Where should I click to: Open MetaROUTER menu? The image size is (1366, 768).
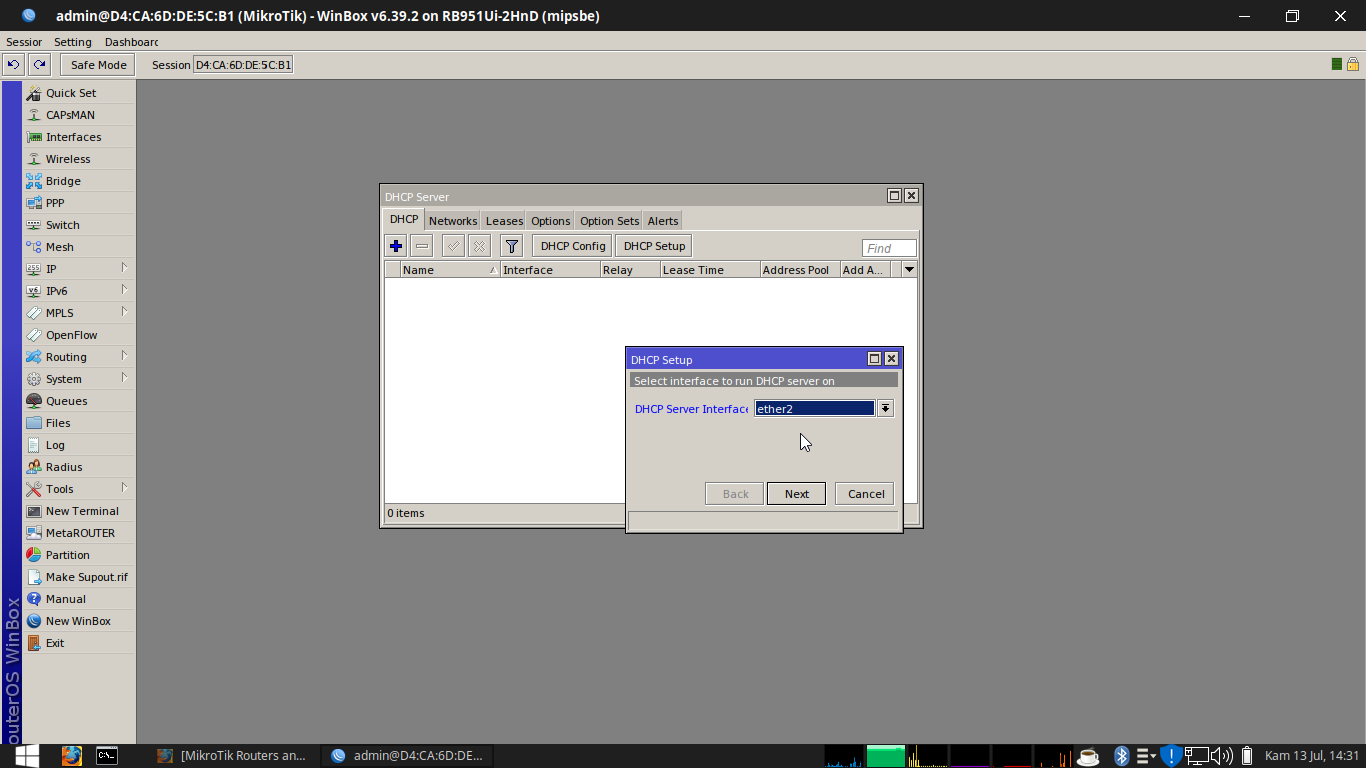click(79, 533)
